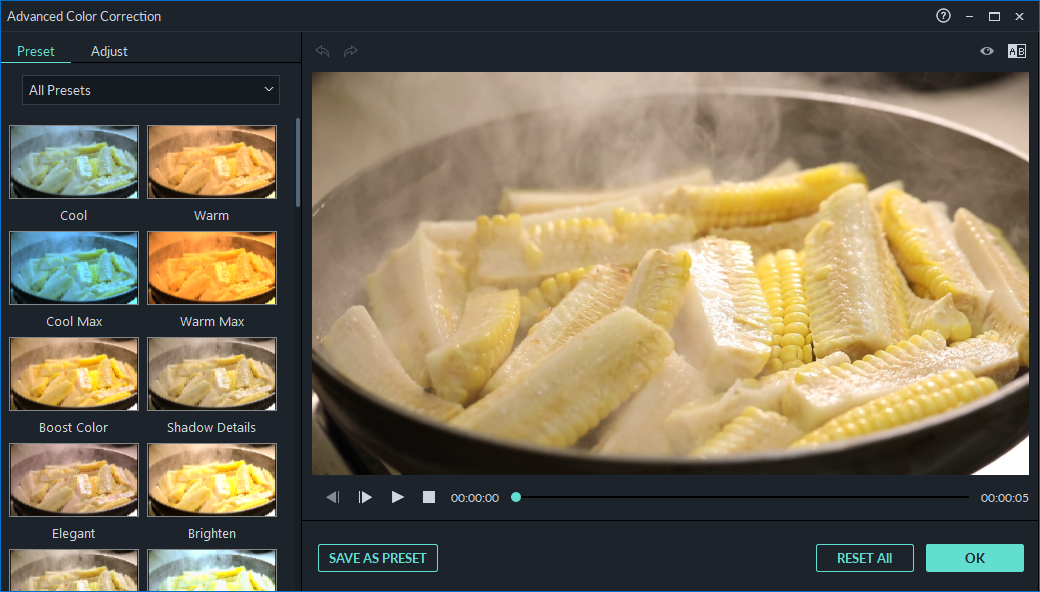
Task: Enable A/B side-by-side comparison view
Action: click(x=1016, y=51)
